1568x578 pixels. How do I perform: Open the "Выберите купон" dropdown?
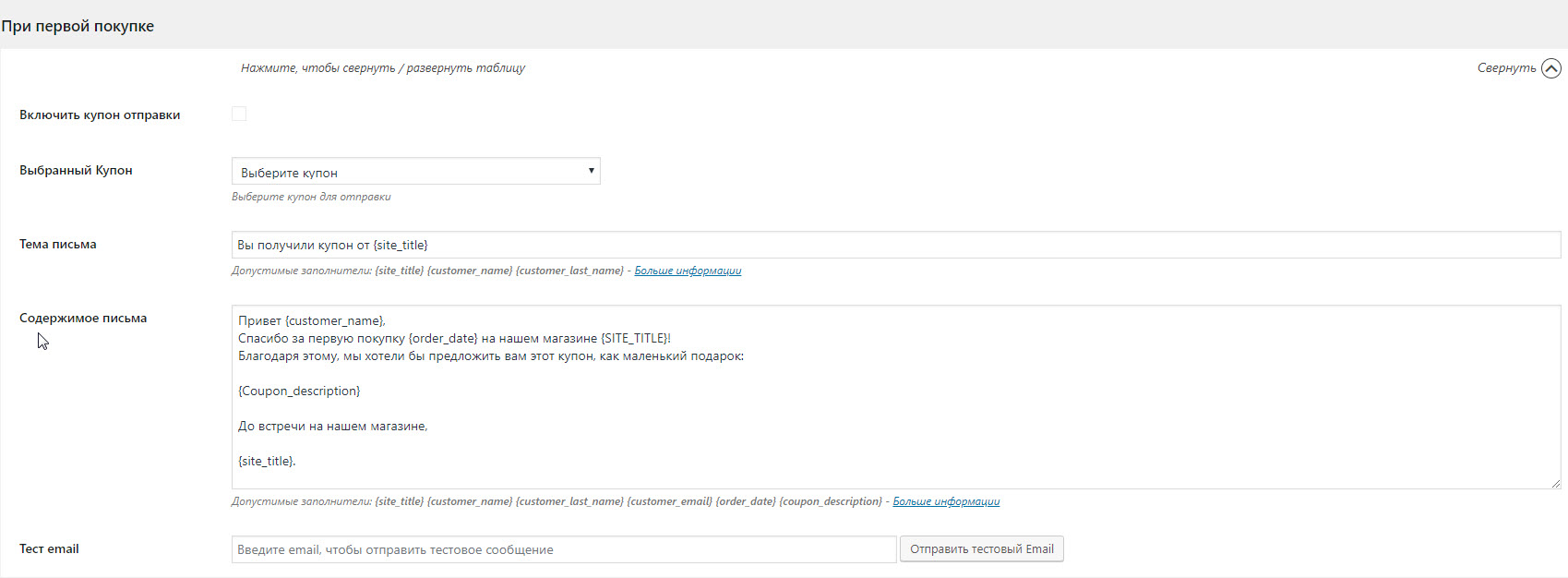[x=415, y=172]
